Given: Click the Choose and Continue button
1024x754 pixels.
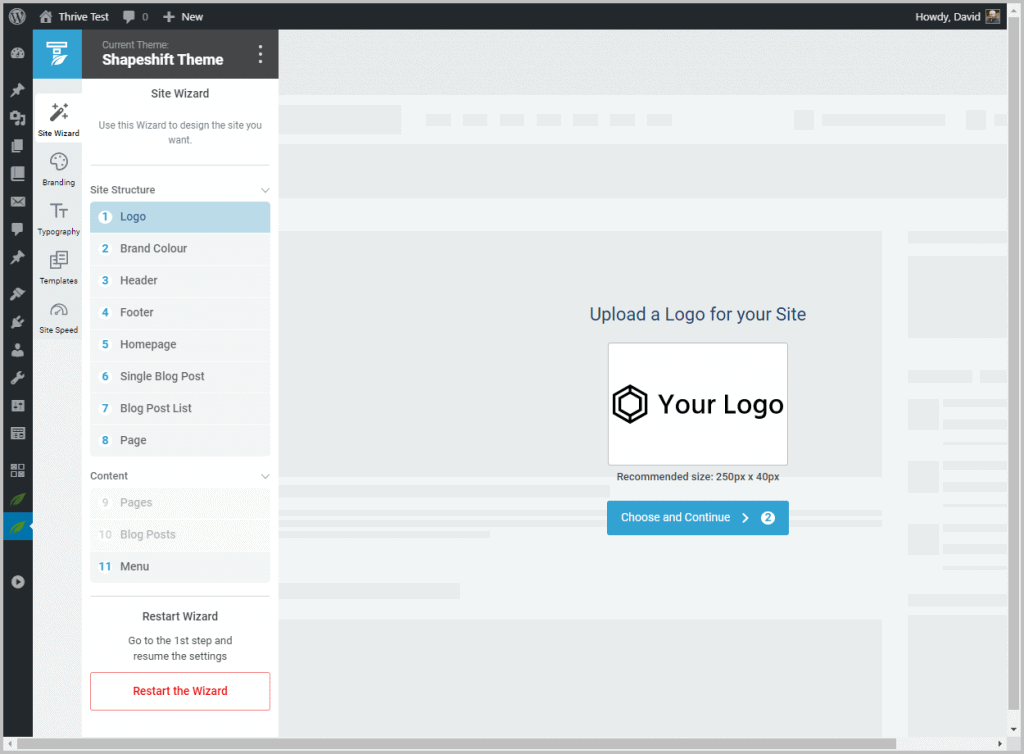Looking at the screenshot, I should (x=697, y=518).
